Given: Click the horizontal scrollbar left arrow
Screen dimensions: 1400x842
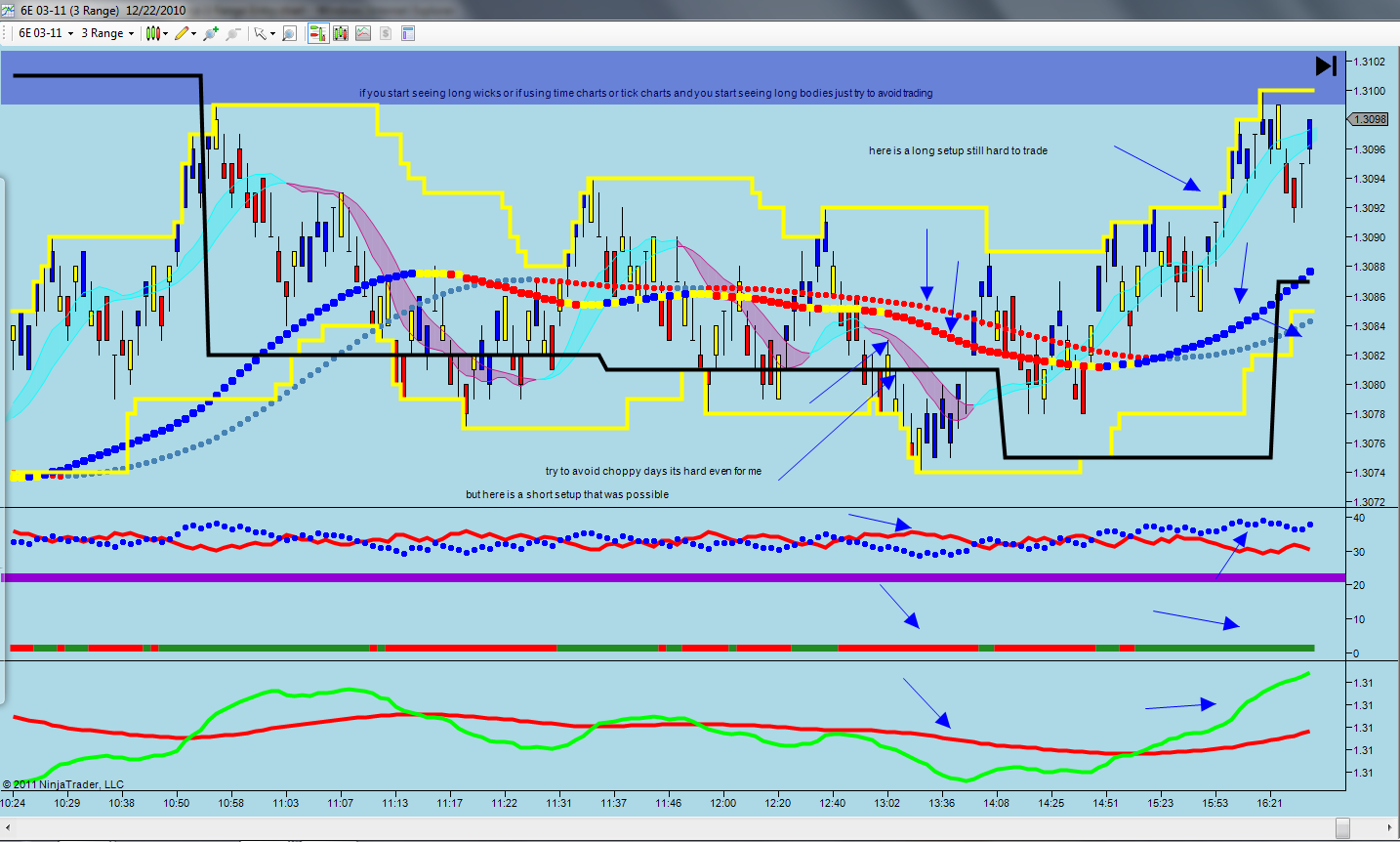Looking at the screenshot, I should [x=9, y=827].
